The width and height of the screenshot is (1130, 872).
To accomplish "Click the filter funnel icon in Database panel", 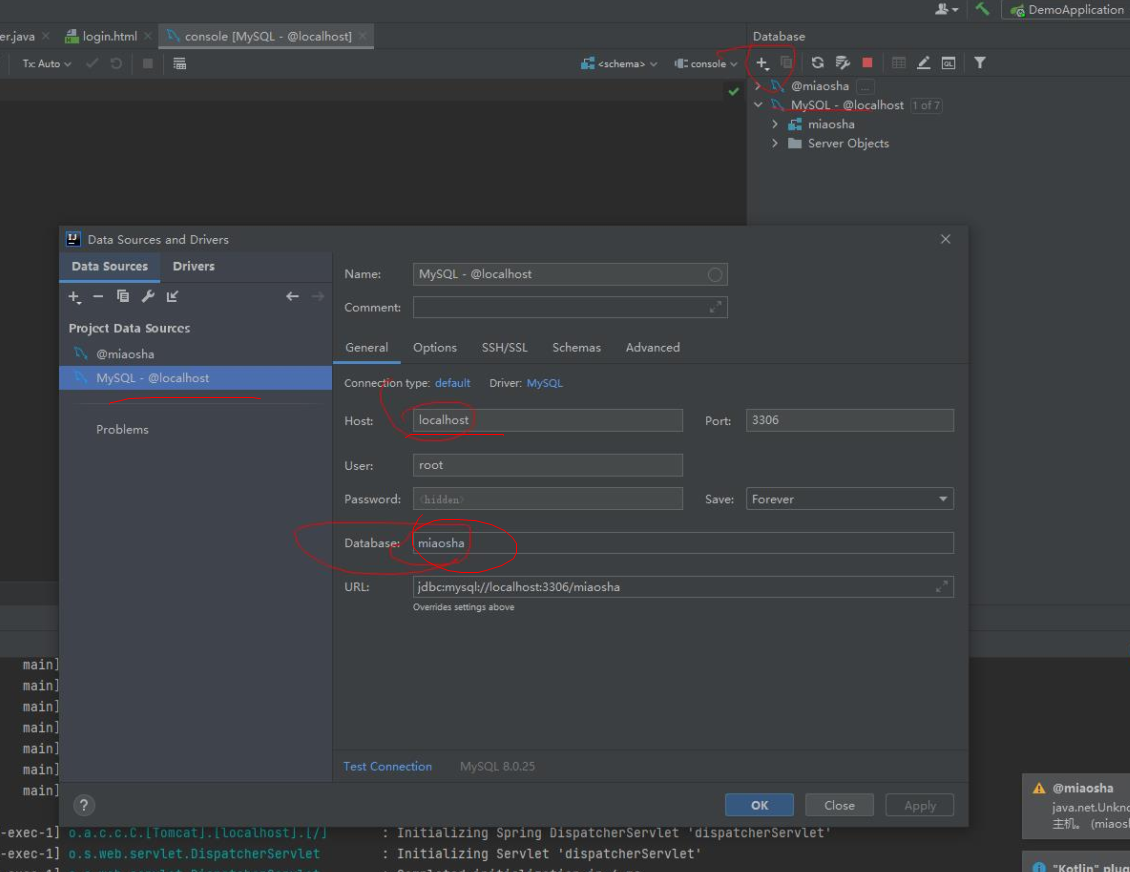I will click(979, 63).
